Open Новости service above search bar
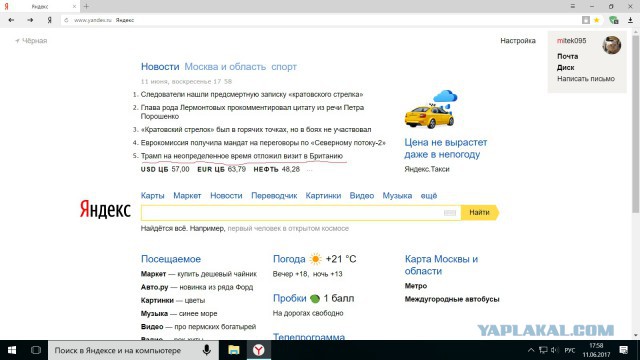The width and height of the screenshot is (640, 360). click(226, 196)
